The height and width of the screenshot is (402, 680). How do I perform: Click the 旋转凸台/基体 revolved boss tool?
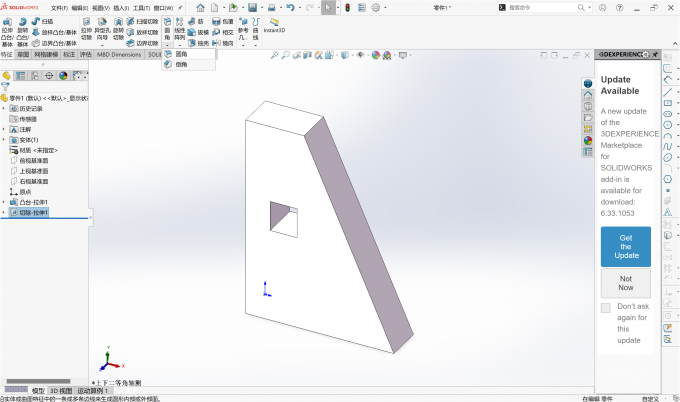(x=23, y=32)
